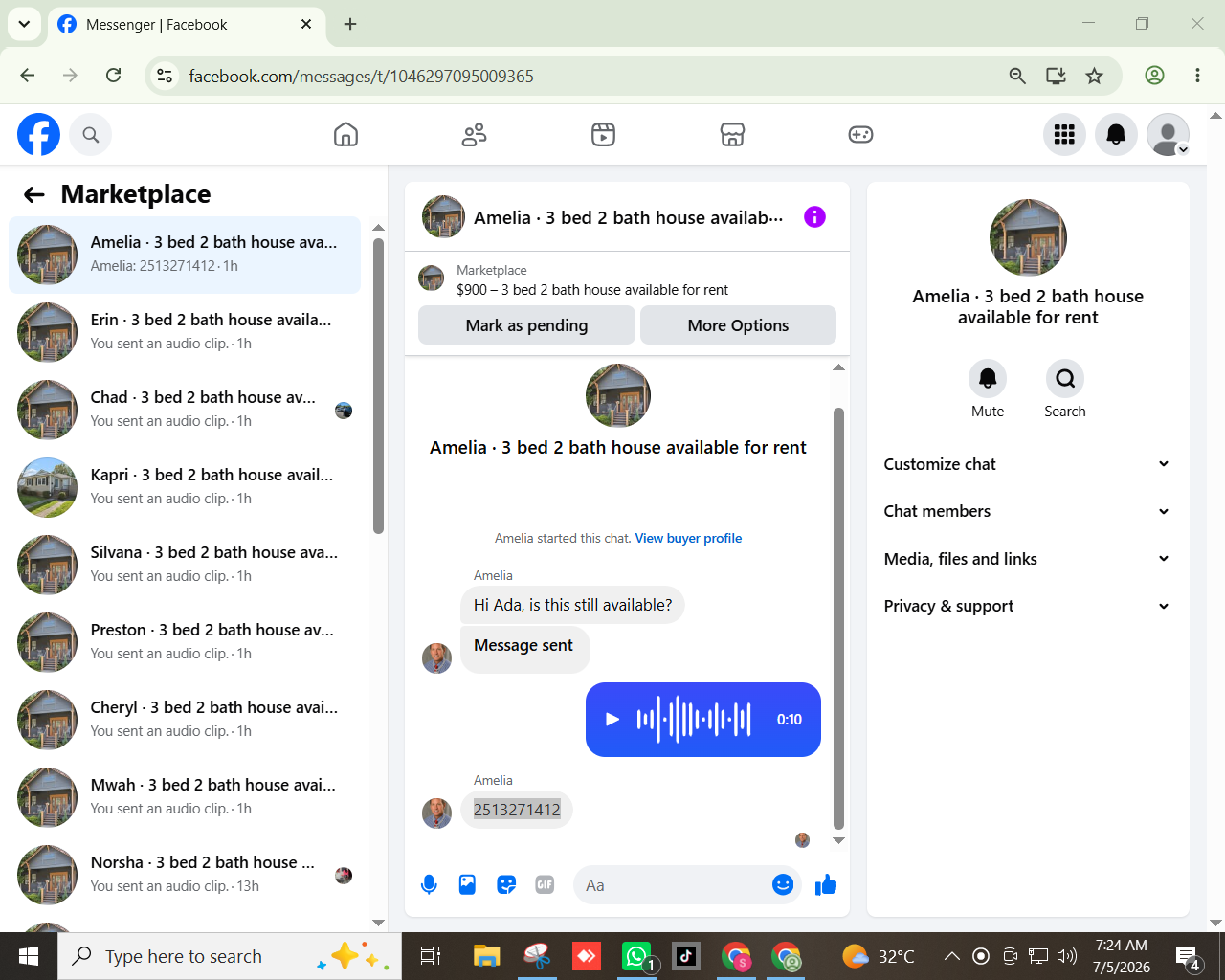Open the Cheryl conversation

(185, 720)
